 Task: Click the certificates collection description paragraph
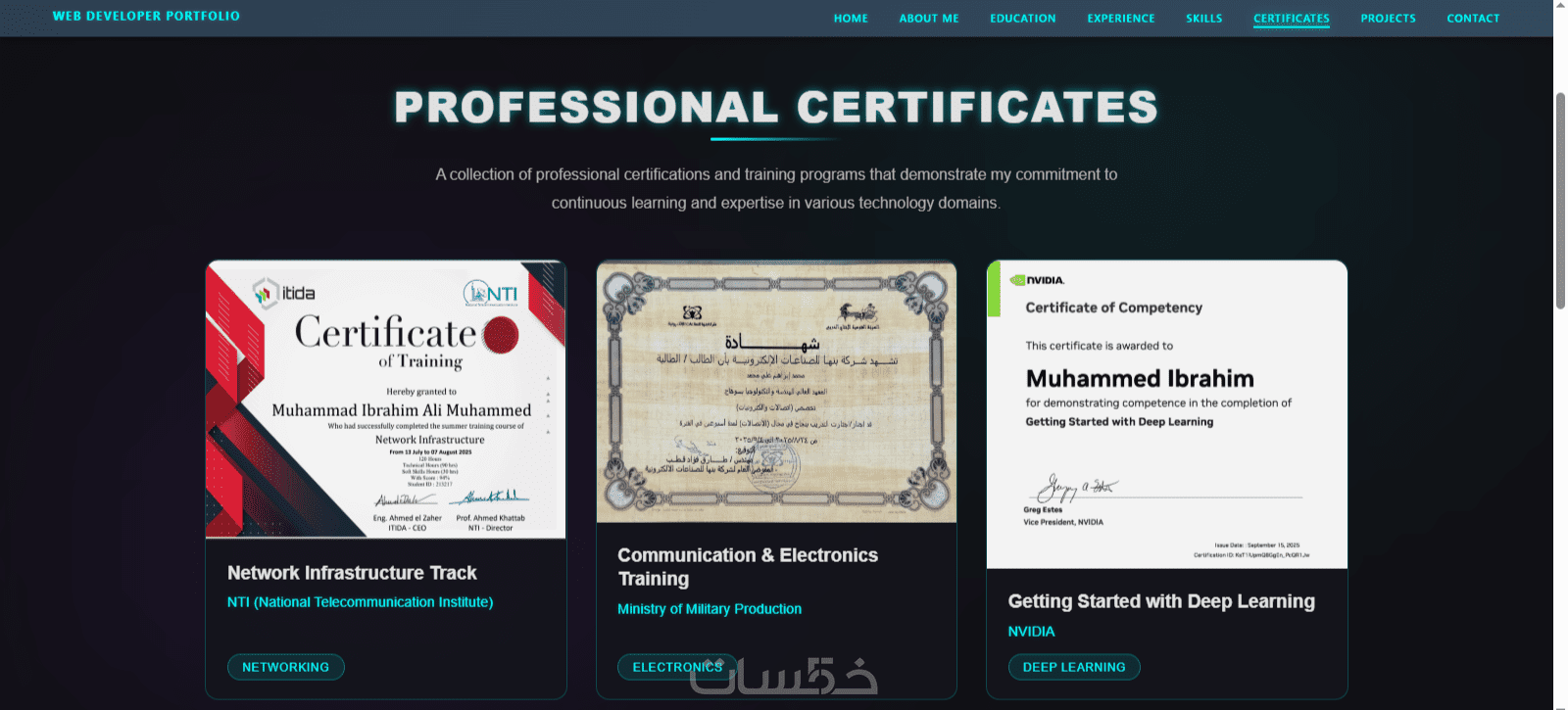[776, 189]
